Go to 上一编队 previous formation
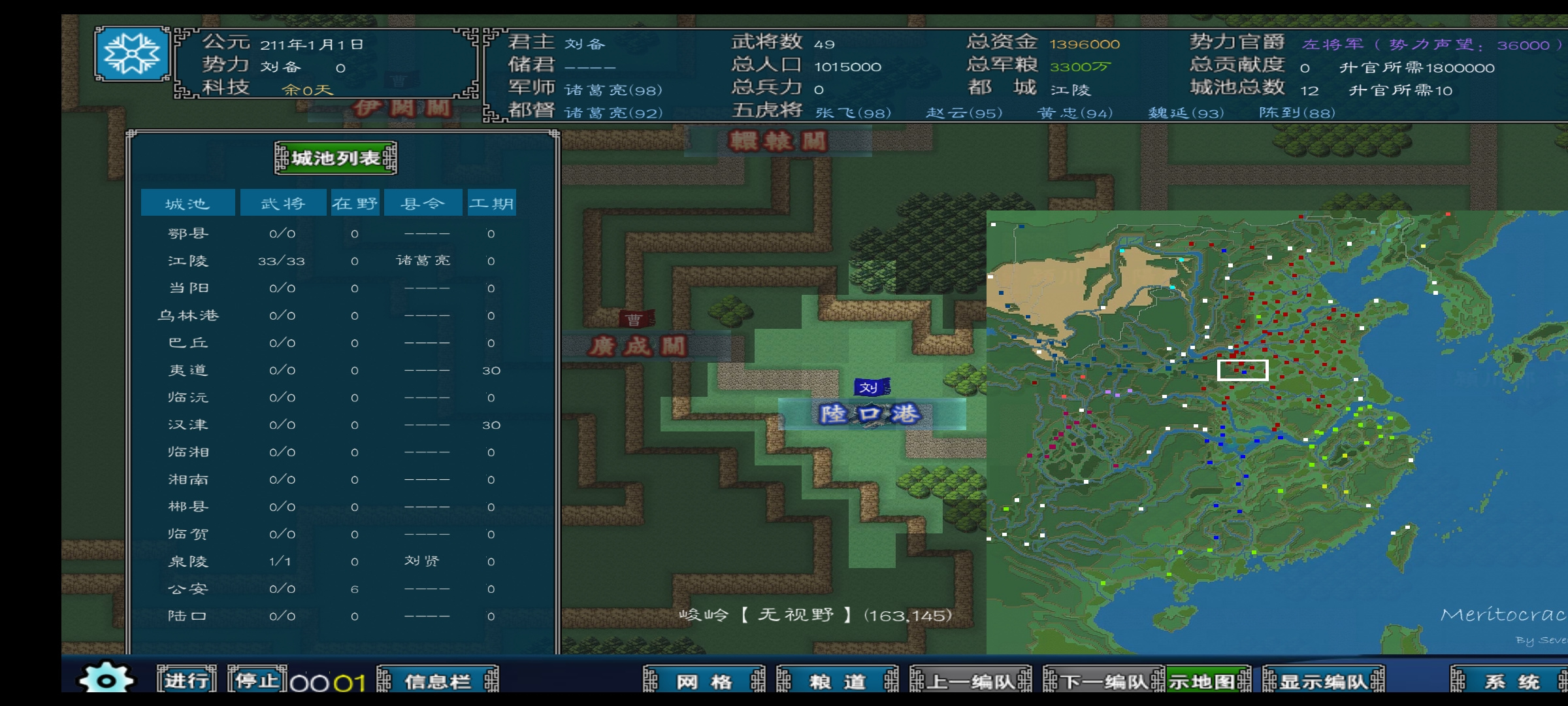This screenshot has height=706, width=1568. [x=970, y=681]
